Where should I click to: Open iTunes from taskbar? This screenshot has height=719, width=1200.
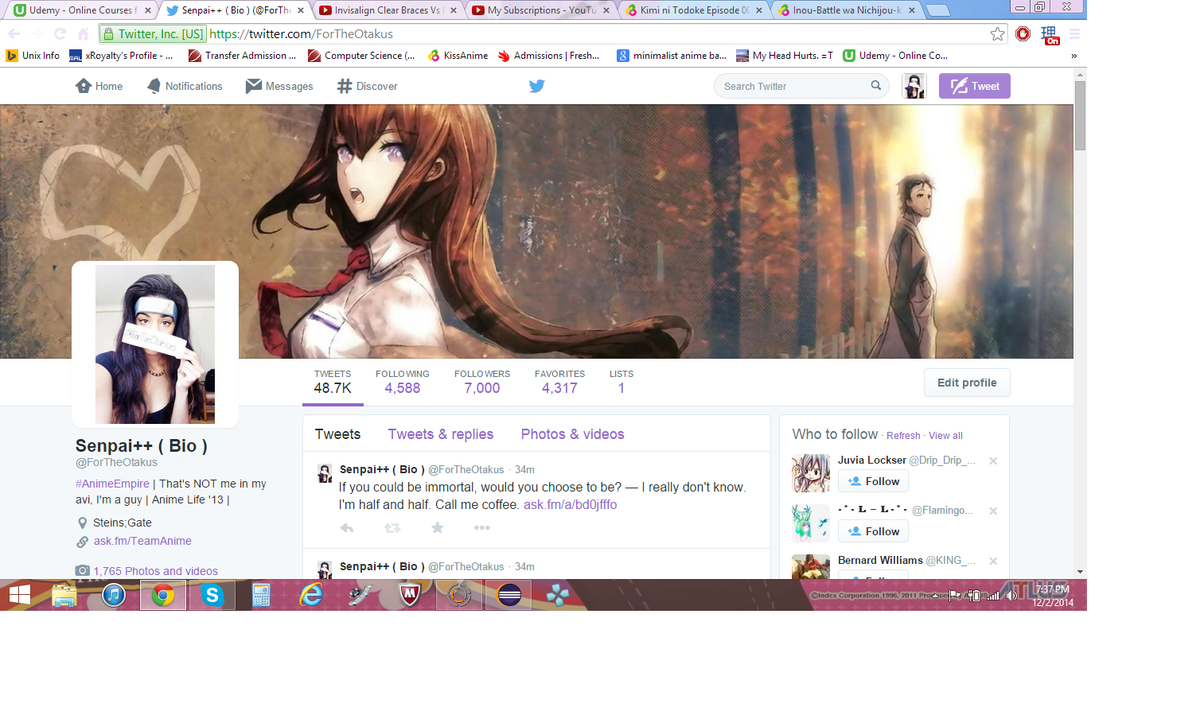point(113,596)
